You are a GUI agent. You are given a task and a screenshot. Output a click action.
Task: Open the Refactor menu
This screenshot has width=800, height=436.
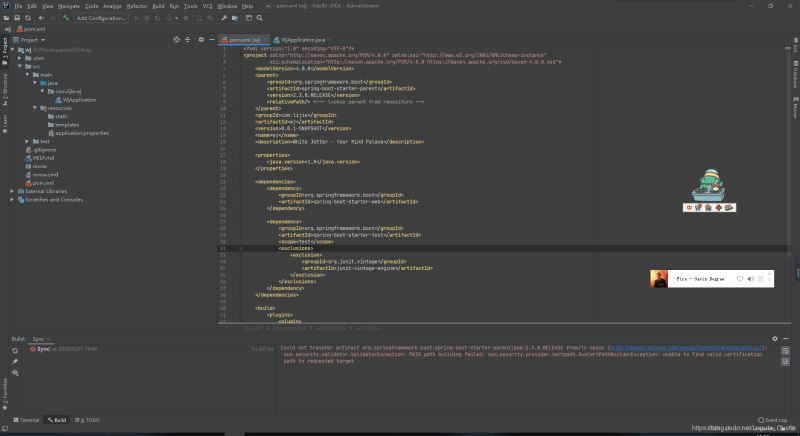(x=135, y=6)
